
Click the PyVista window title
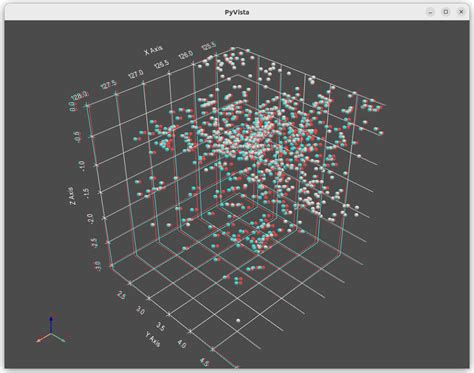pyautogui.click(x=237, y=12)
